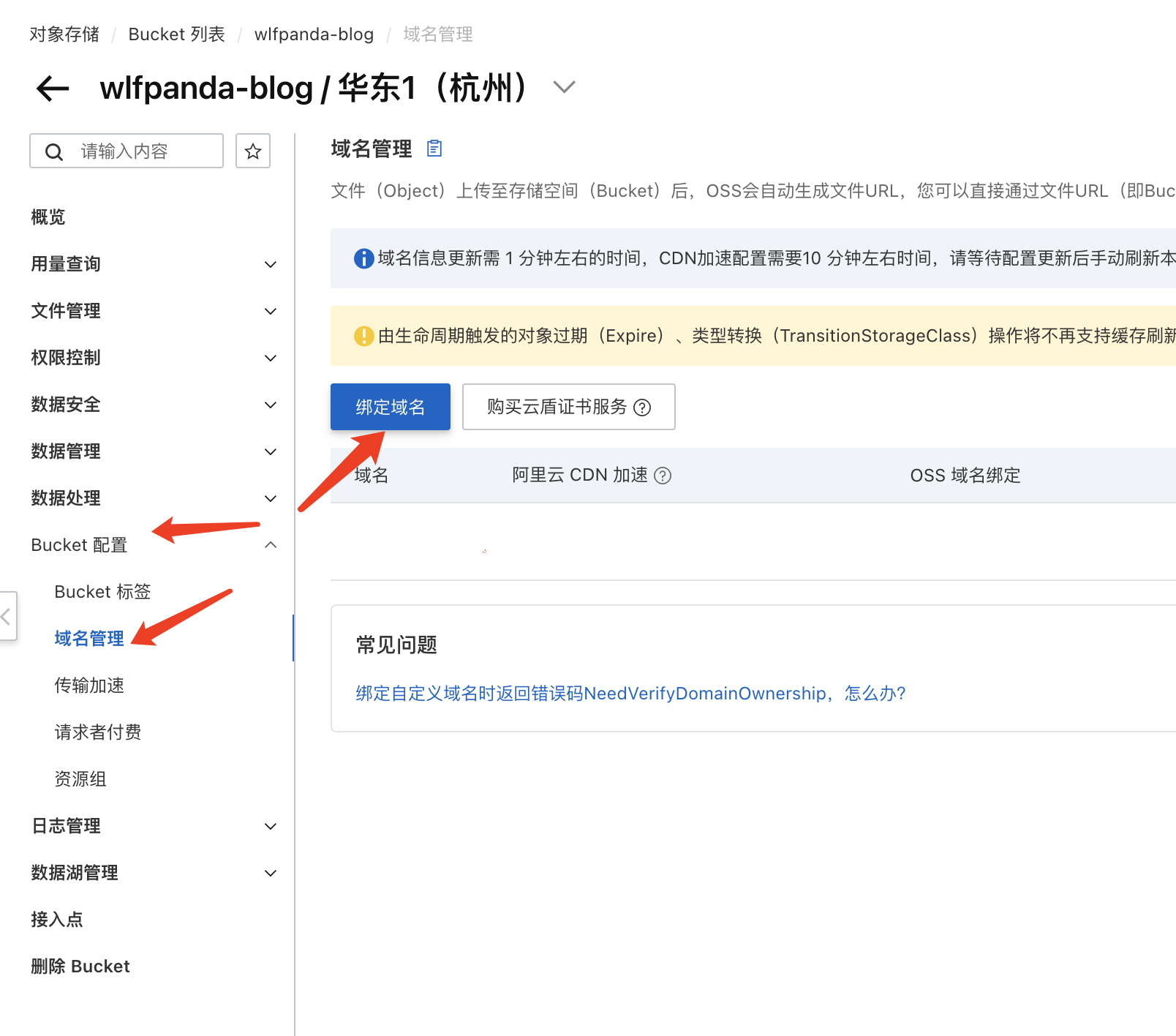Viewport: 1176px width, 1036px height.
Task: Click 数据湖管理 sidebar label
Action: click(x=75, y=873)
